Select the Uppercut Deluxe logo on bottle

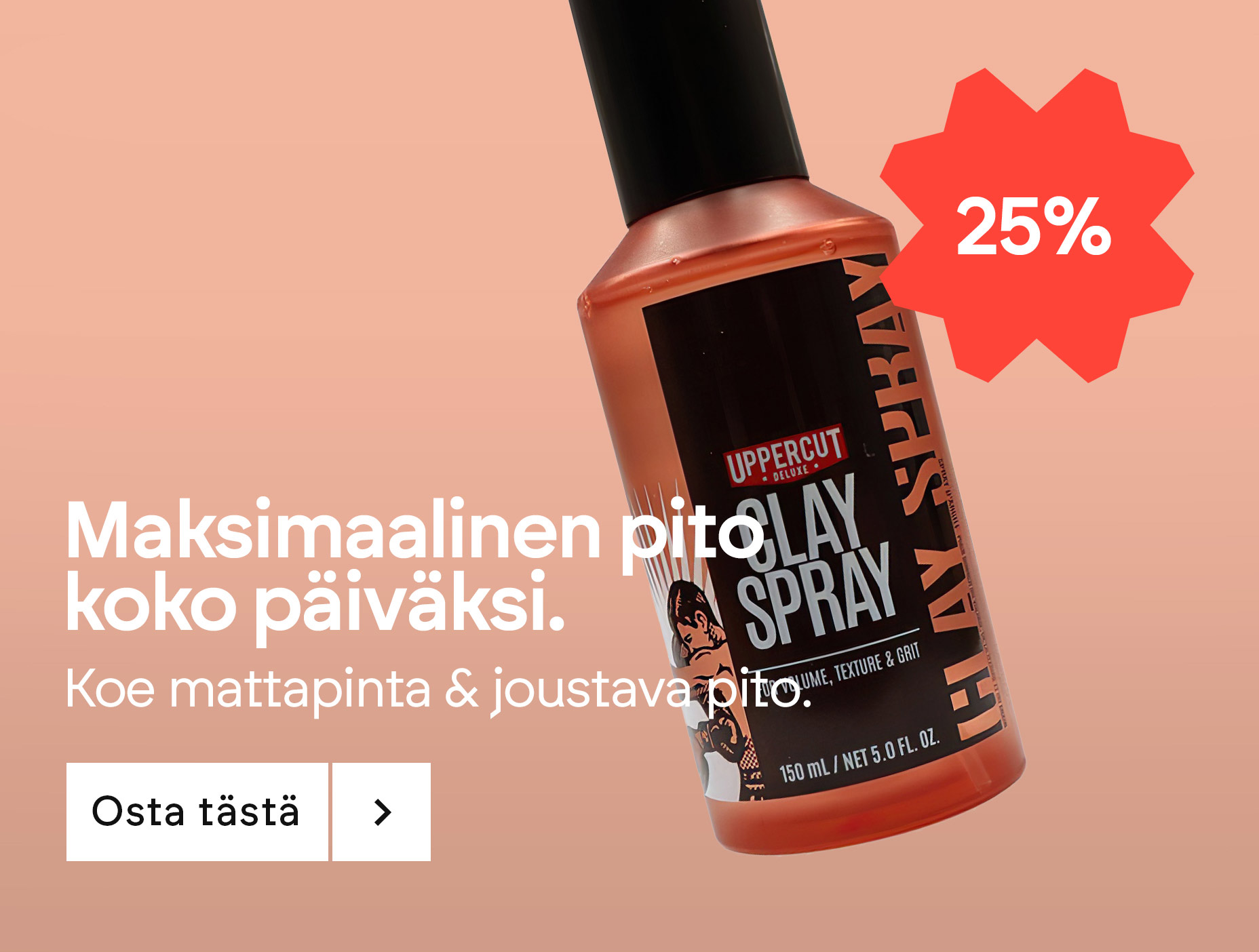click(x=785, y=454)
